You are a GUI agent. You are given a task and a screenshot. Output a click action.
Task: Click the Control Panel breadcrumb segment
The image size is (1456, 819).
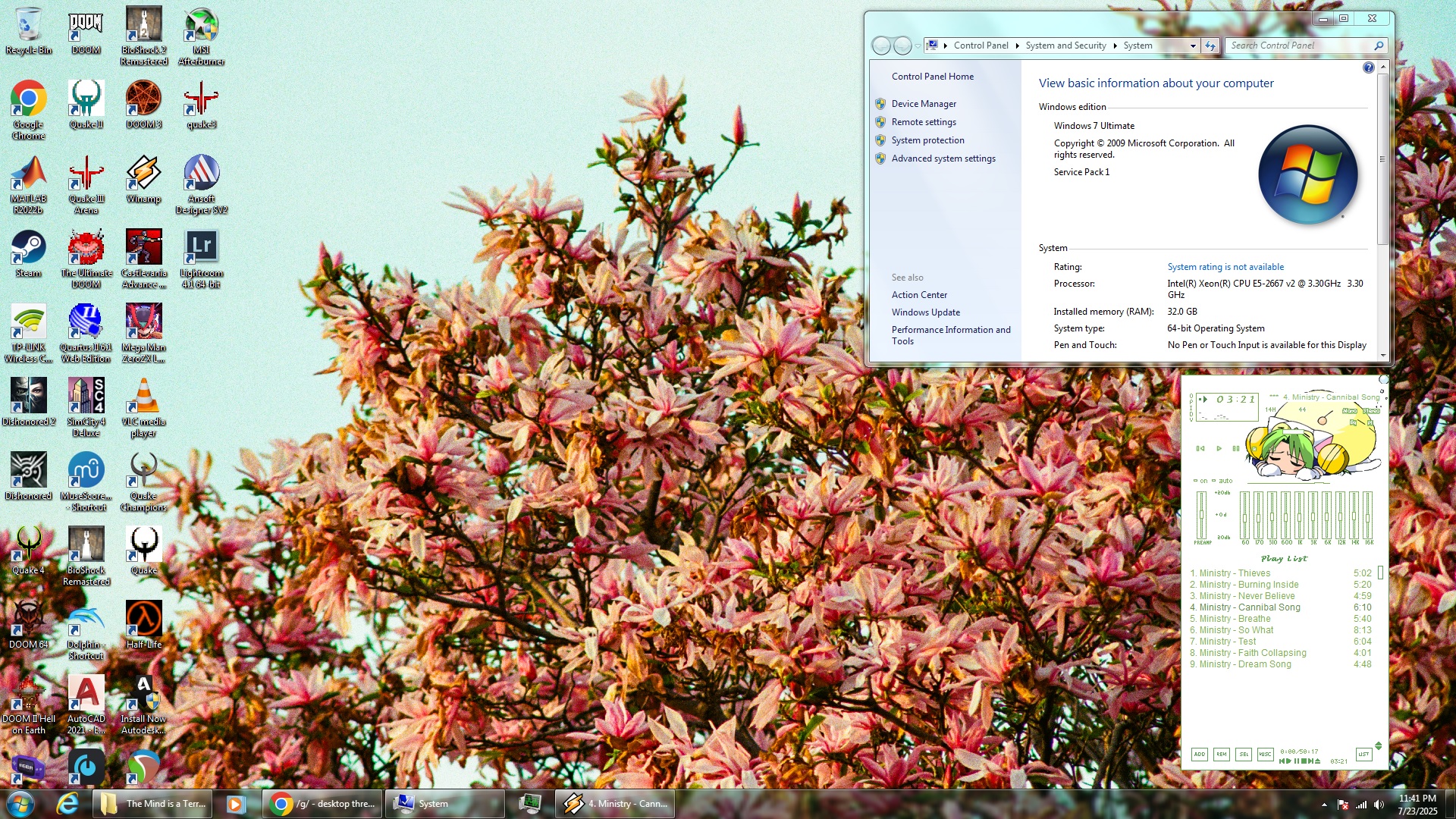pos(981,45)
